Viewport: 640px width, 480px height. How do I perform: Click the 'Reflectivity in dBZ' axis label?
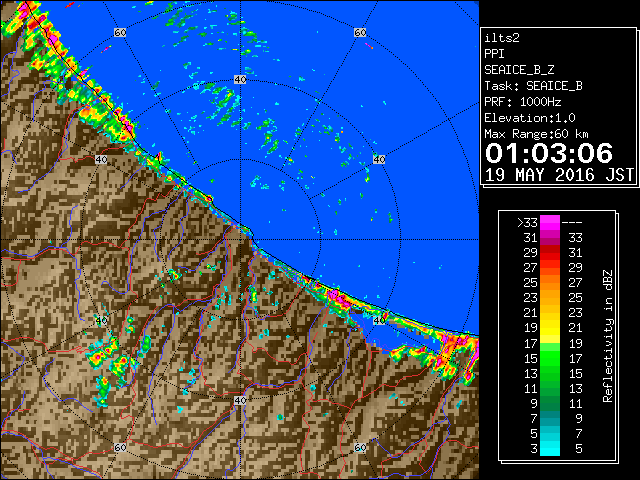click(x=608, y=336)
